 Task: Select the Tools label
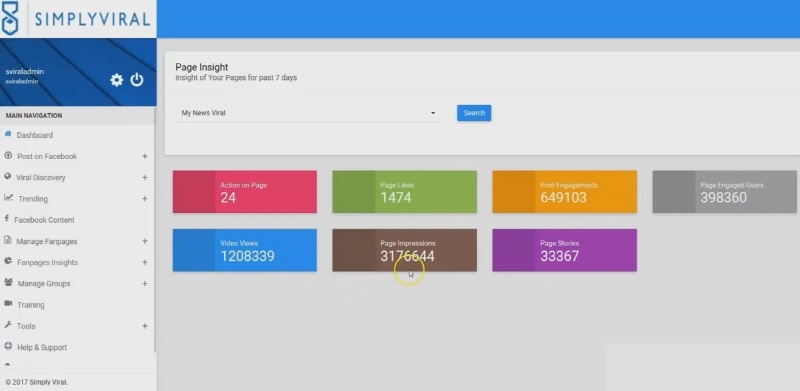coord(26,326)
